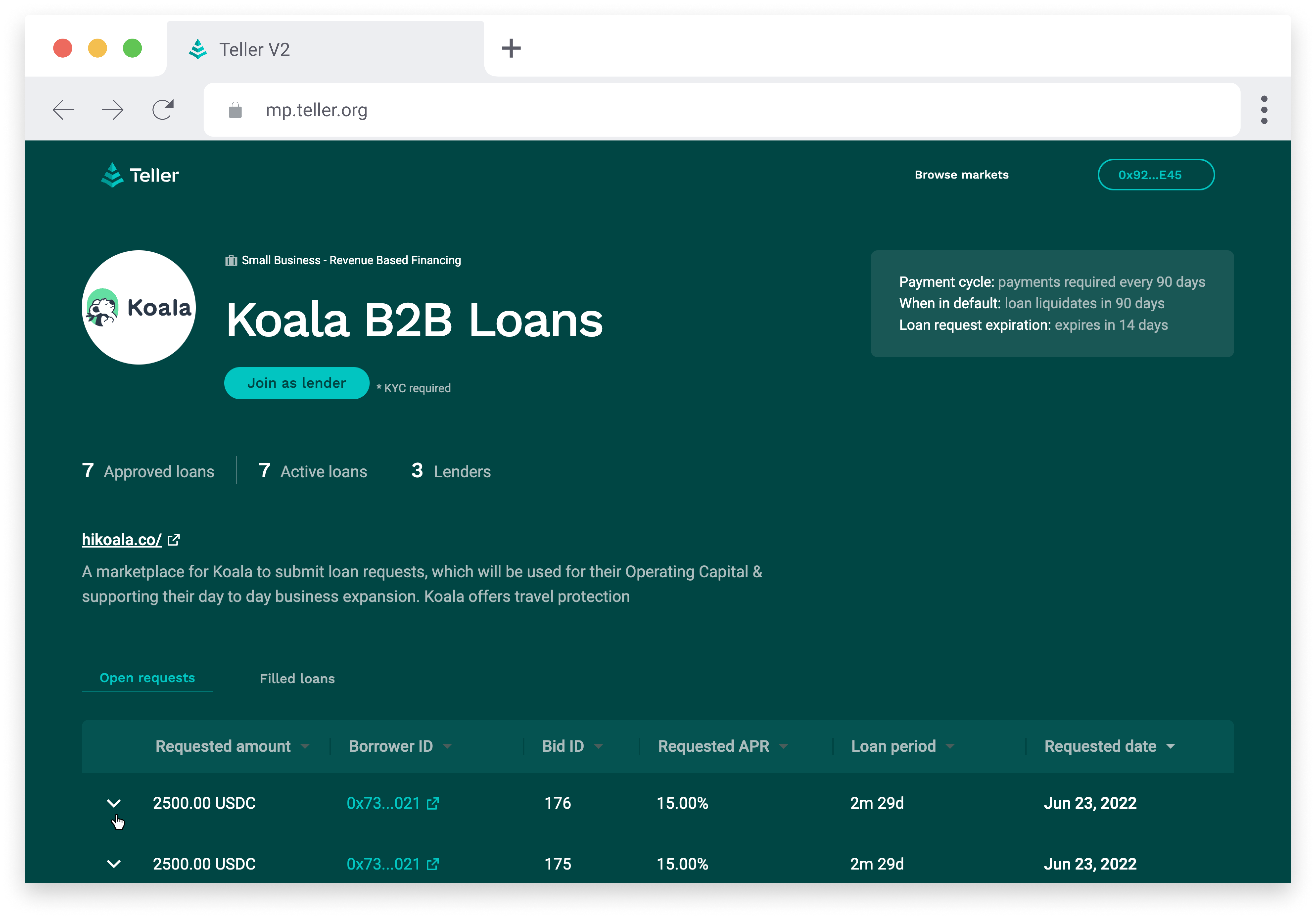Select the Teller V2 browser tab
Screen dimensions: 1316x918
[325, 49]
